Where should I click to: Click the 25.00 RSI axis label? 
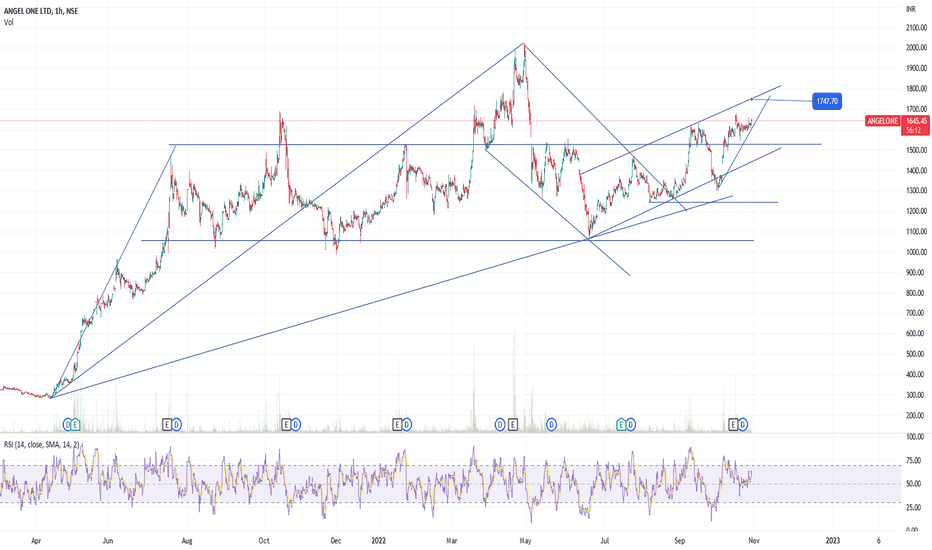pos(914,508)
